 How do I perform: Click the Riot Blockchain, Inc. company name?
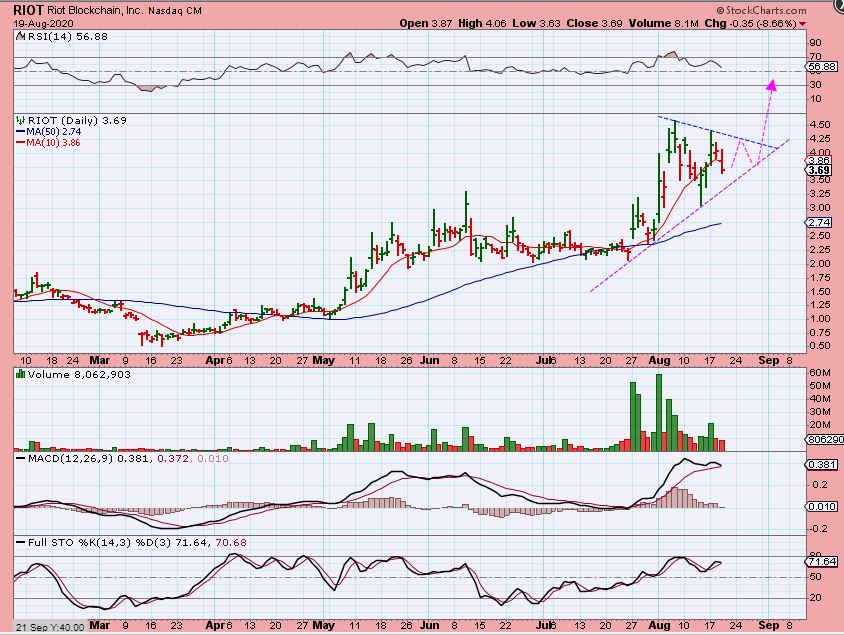[94, 10]
